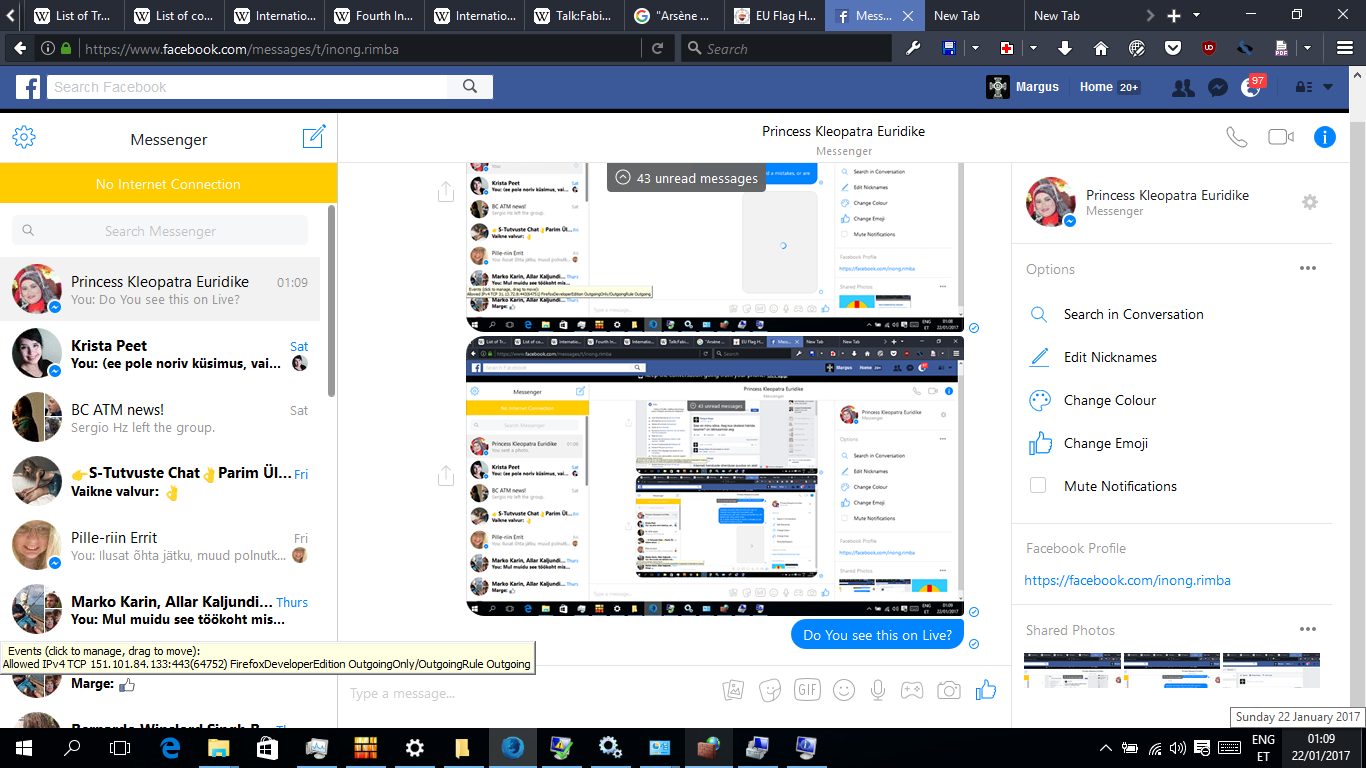
Task: Expand dropdown next to PDF icon
Action: pyautogui.click(x=1307, y=48)
